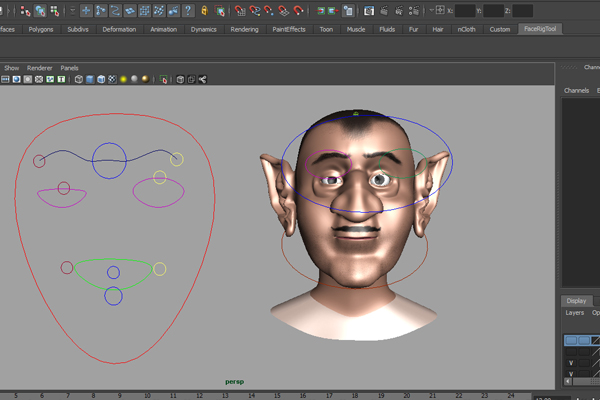Image resolution: width=600 pixels, height=400 pixels.
Task: Enable smooth shade all blue cube
Action: pos(90,79)
